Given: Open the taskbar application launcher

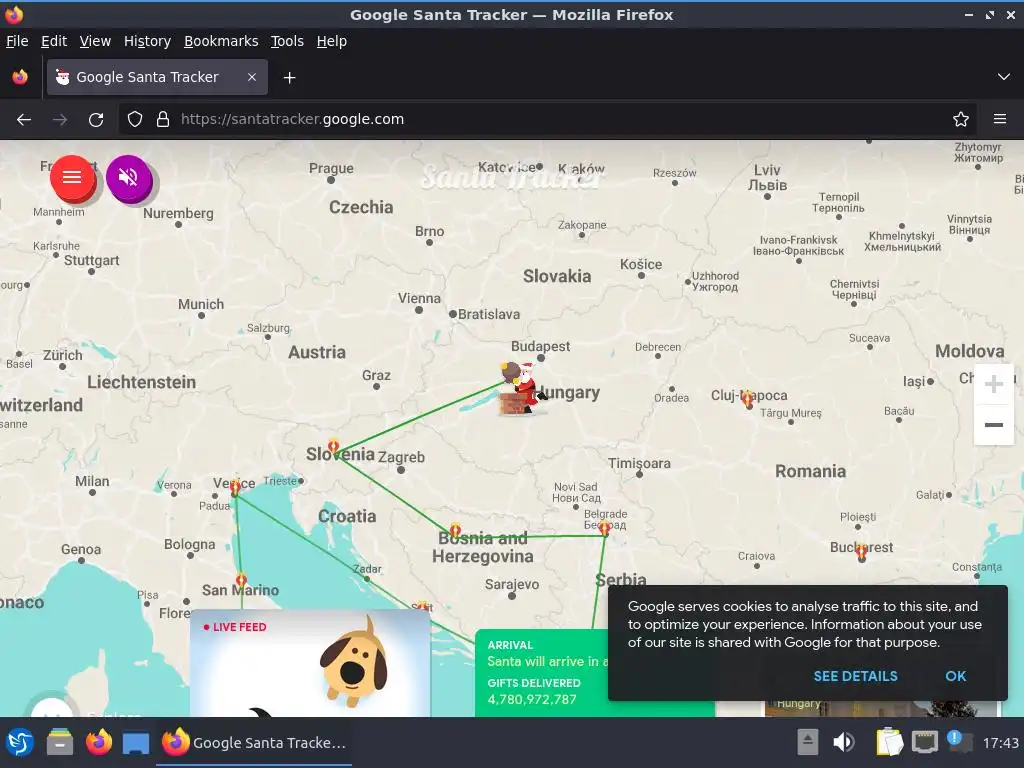Looking at the screenshot, I should [20, 743].
